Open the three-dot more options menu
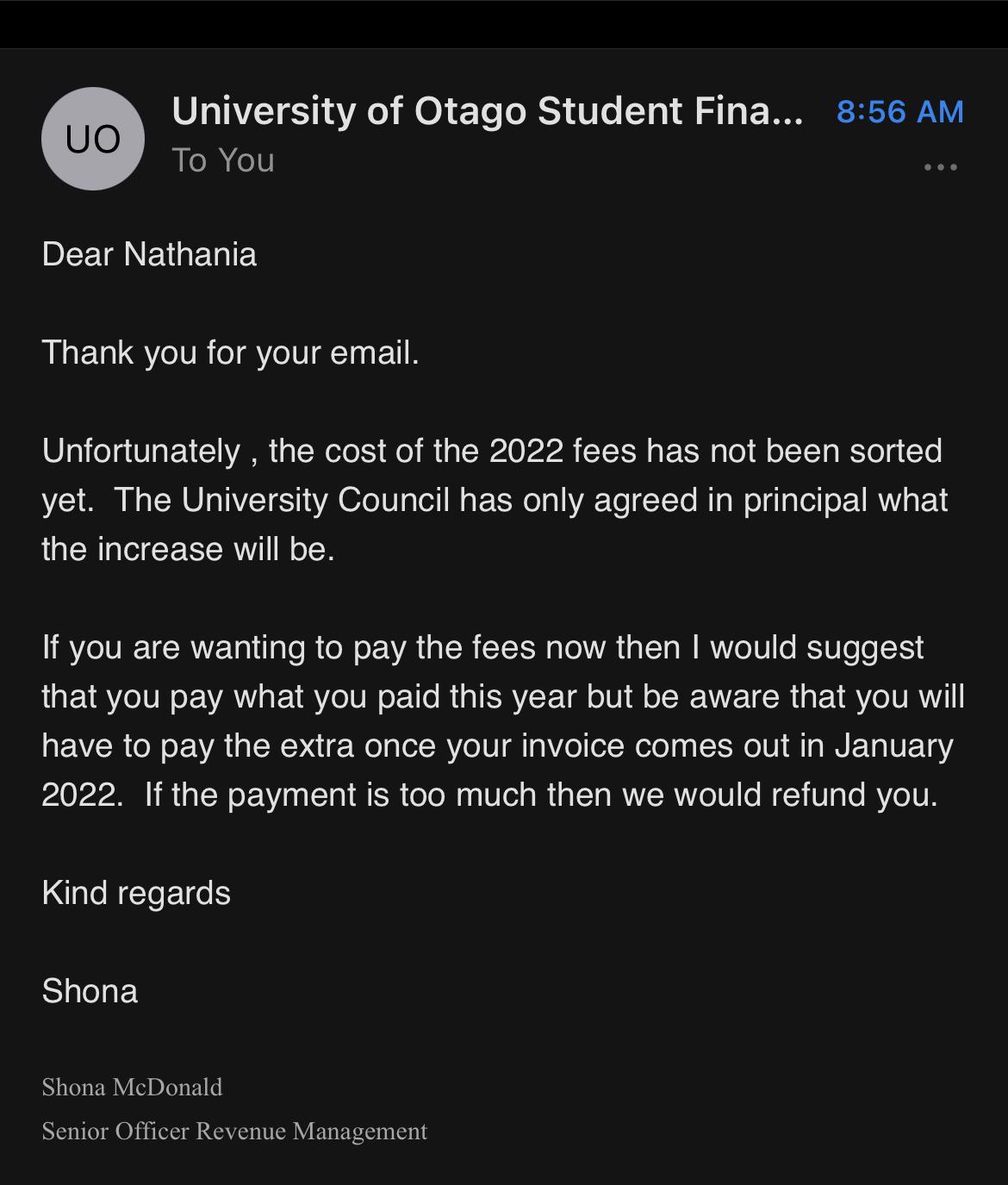 [x=940, y=167]
